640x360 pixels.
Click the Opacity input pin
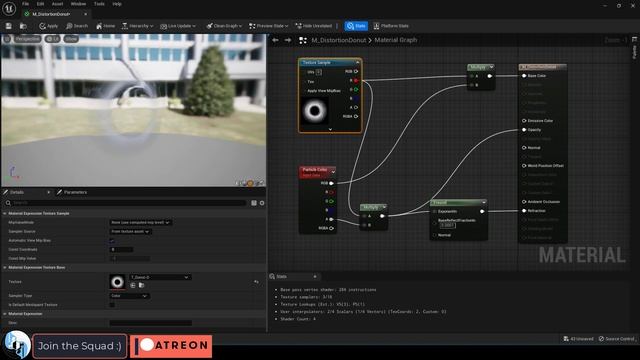point(524,130)
